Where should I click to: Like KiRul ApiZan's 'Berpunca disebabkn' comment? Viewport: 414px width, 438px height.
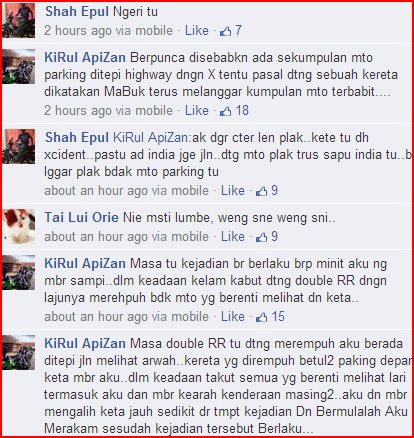click(197, 110)
